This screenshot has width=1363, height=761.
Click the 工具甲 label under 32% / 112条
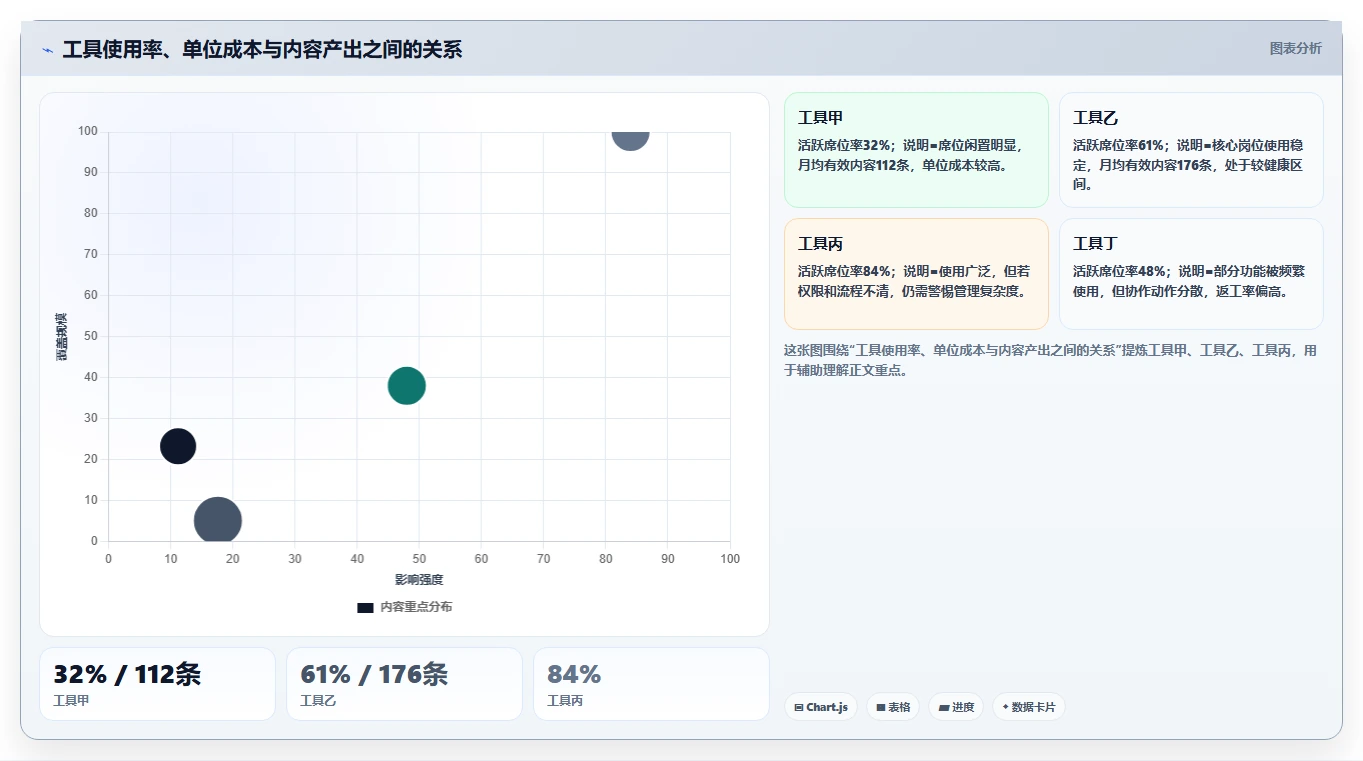click(x=71, y=701)
